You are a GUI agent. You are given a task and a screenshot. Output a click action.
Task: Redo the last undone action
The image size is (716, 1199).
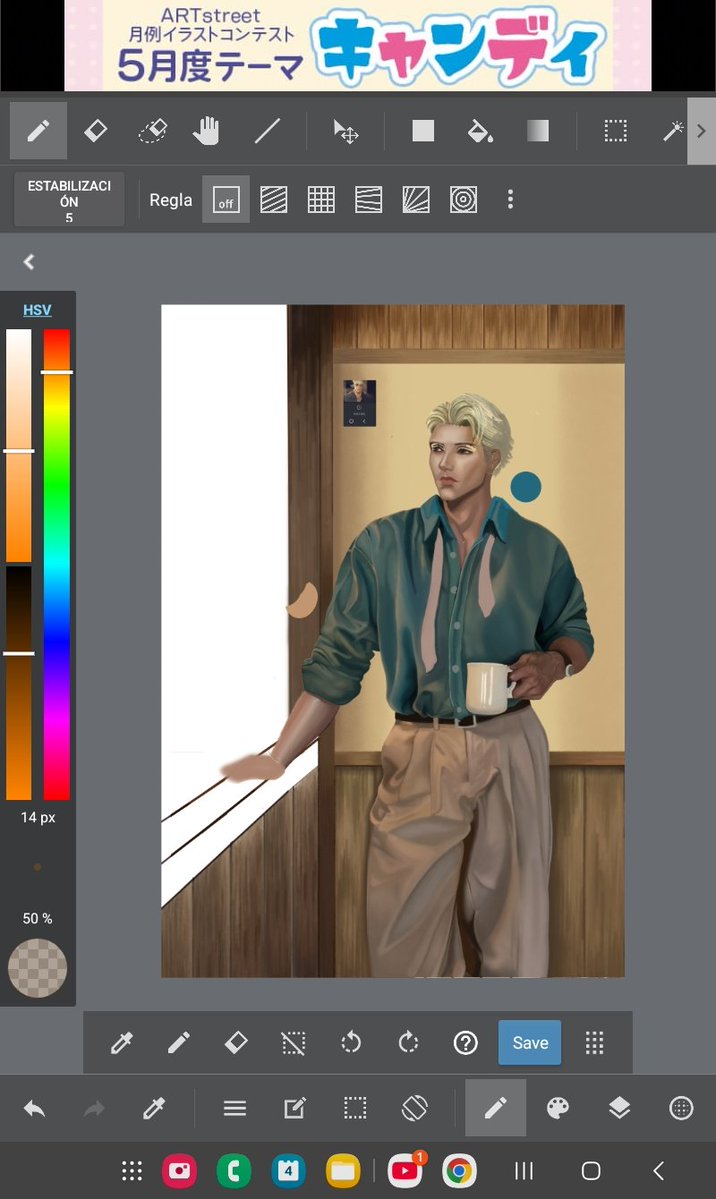coord(94,1108)
